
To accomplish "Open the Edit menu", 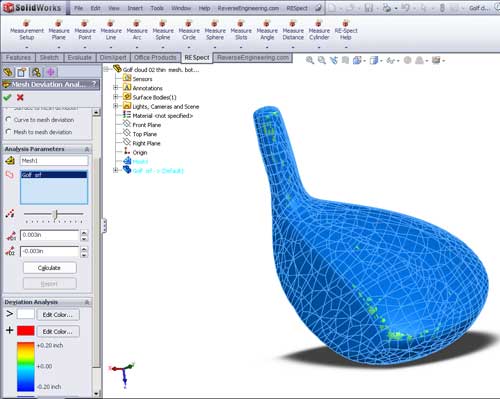I will 95,8.
